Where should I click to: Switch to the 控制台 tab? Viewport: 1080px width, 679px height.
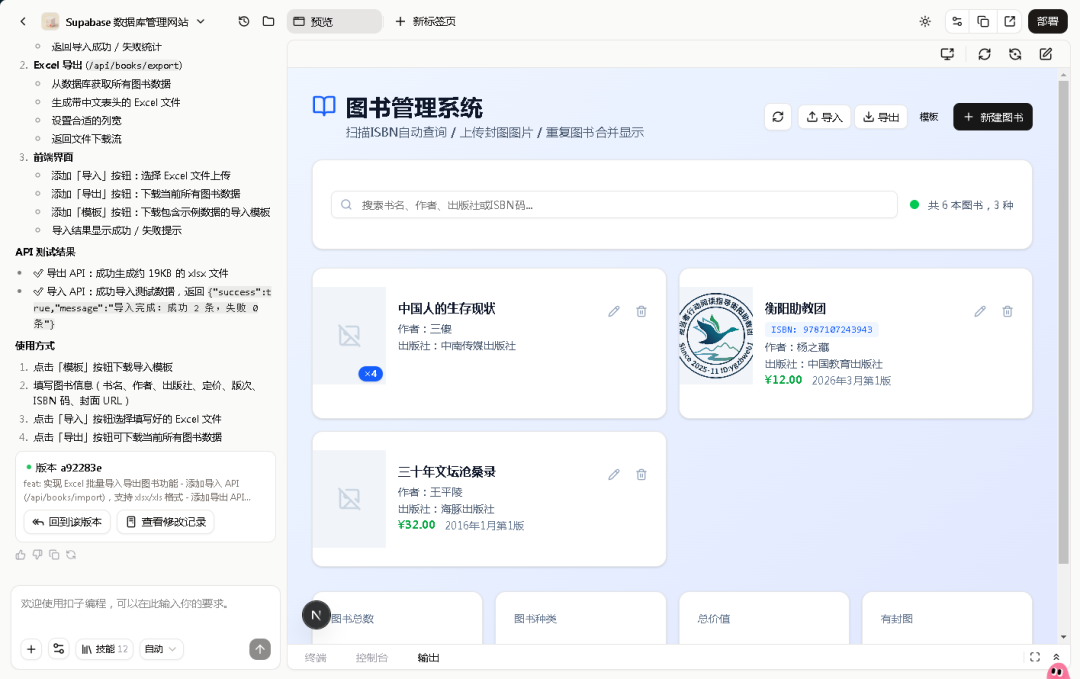coord(372,657)
